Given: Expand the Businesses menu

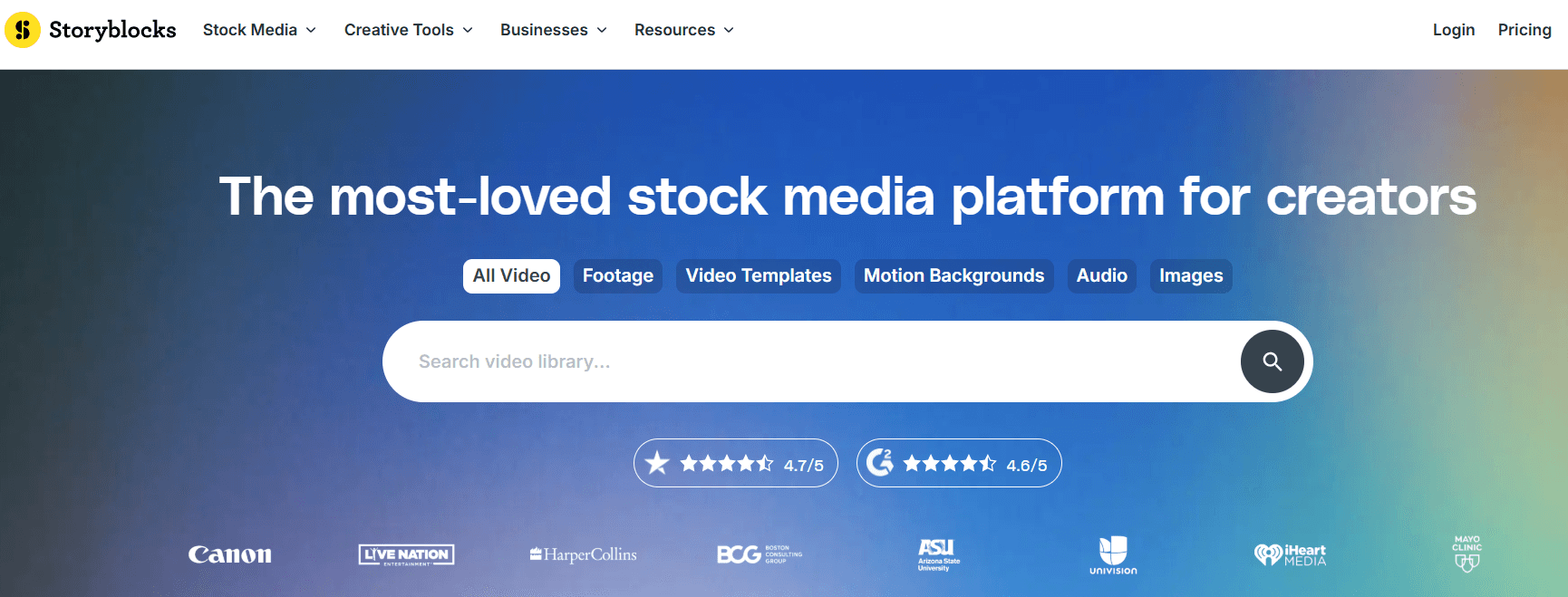Looking at the screenshot, I should [x=553, y=30].
